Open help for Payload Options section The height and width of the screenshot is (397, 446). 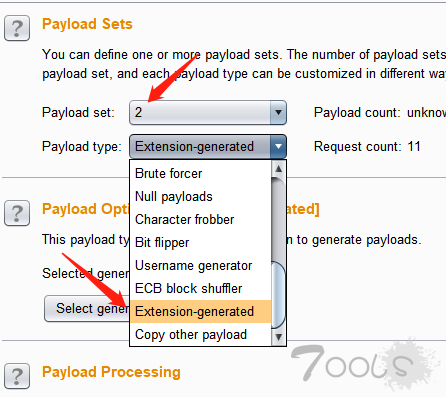17,213
